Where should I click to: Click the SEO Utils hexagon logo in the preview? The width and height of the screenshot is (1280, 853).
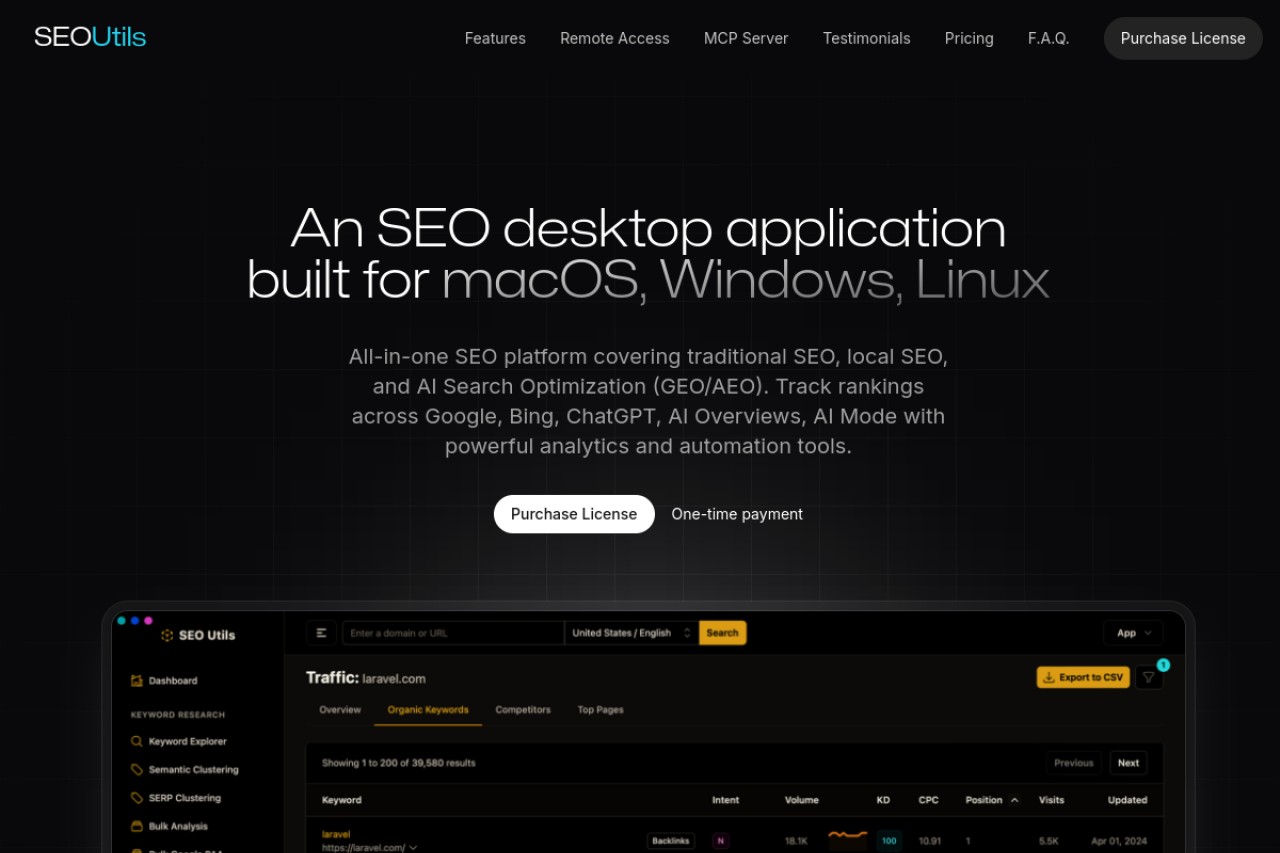coord(167,635)
